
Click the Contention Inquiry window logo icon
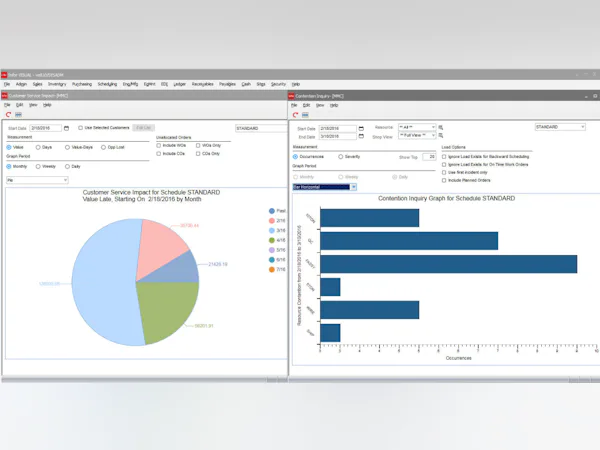coord(292,96)
